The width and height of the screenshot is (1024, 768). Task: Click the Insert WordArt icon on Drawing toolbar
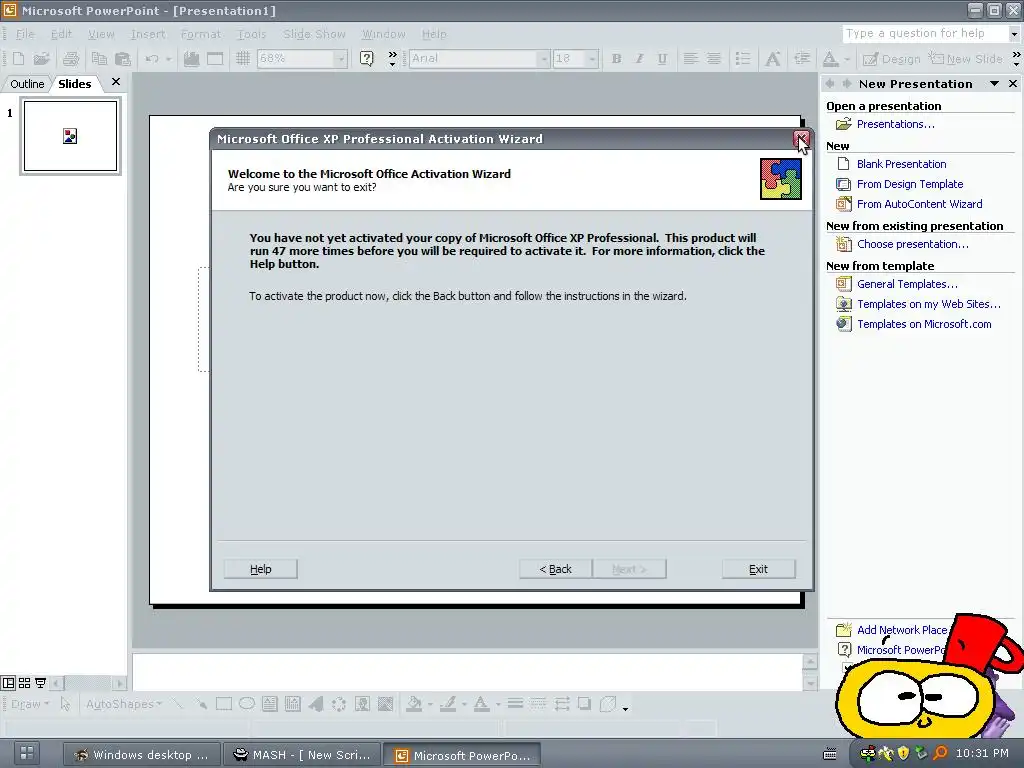coord(316,704)
